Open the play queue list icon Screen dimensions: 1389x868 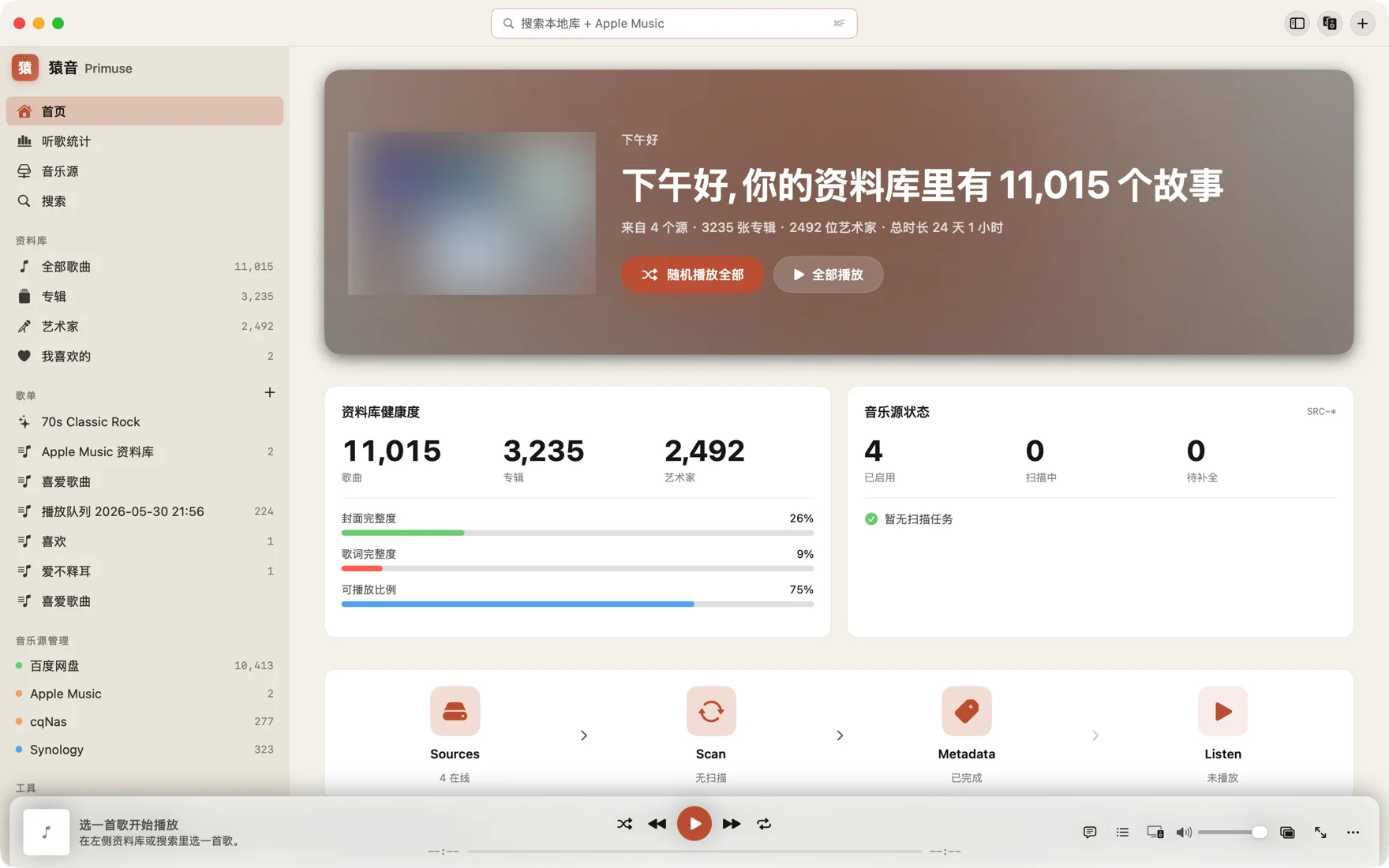click(x=1122, y=832)
